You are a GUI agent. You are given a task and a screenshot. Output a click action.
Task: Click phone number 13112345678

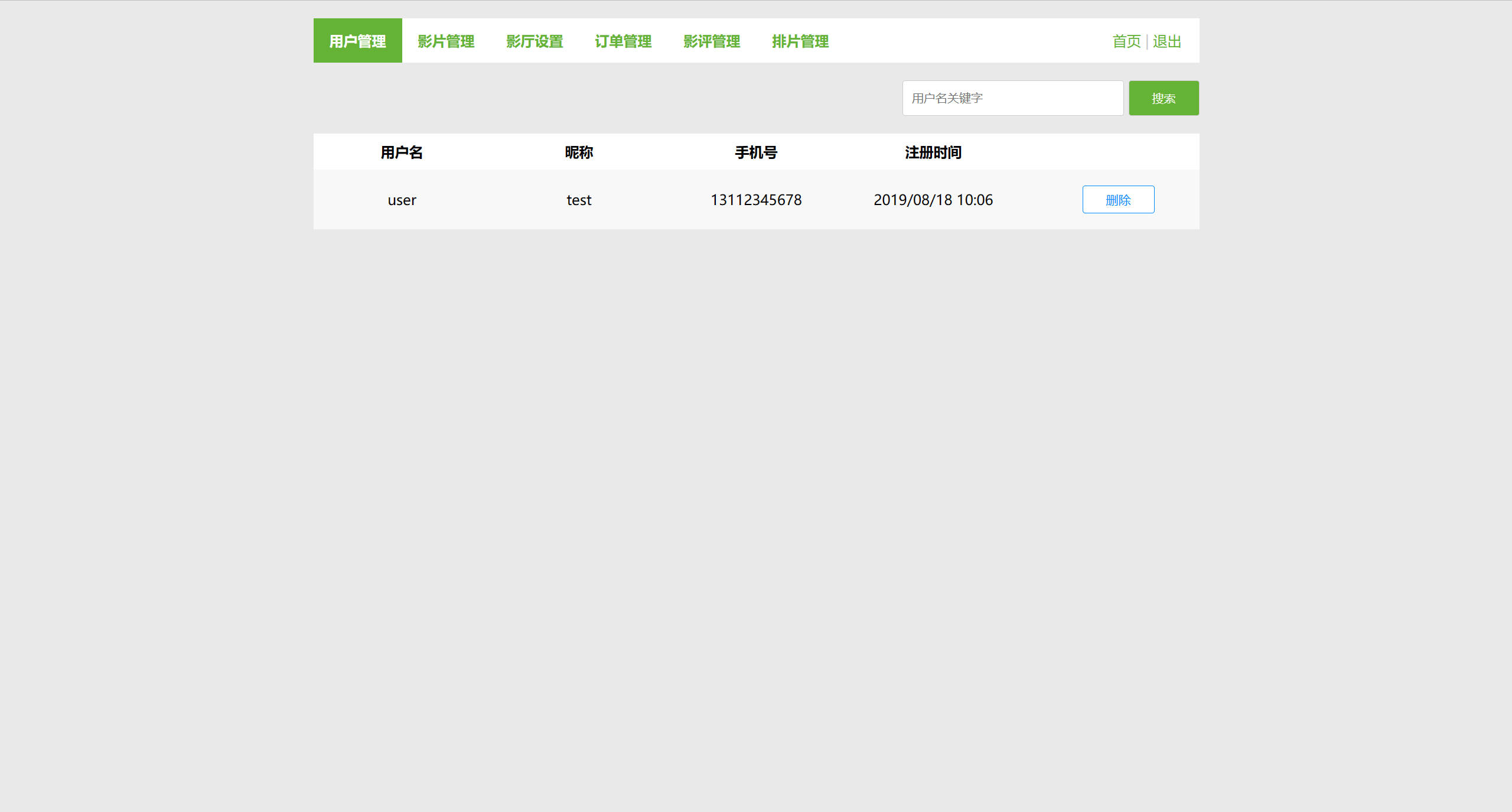[756, 200]
